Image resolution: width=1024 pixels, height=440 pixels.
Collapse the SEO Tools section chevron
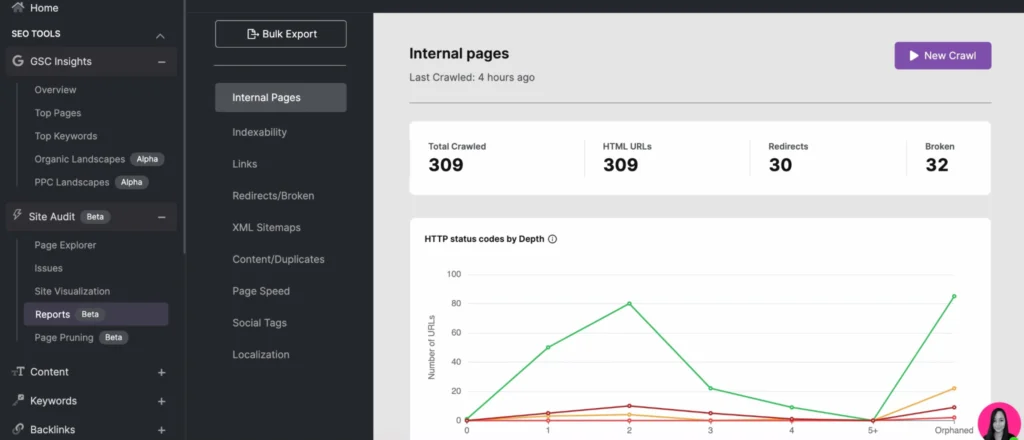click(160, 36)
